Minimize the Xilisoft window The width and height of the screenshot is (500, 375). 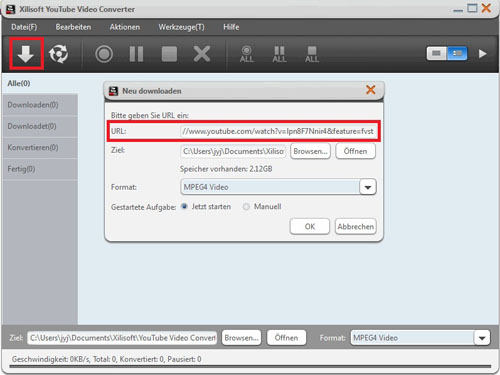tap(458, 10)
